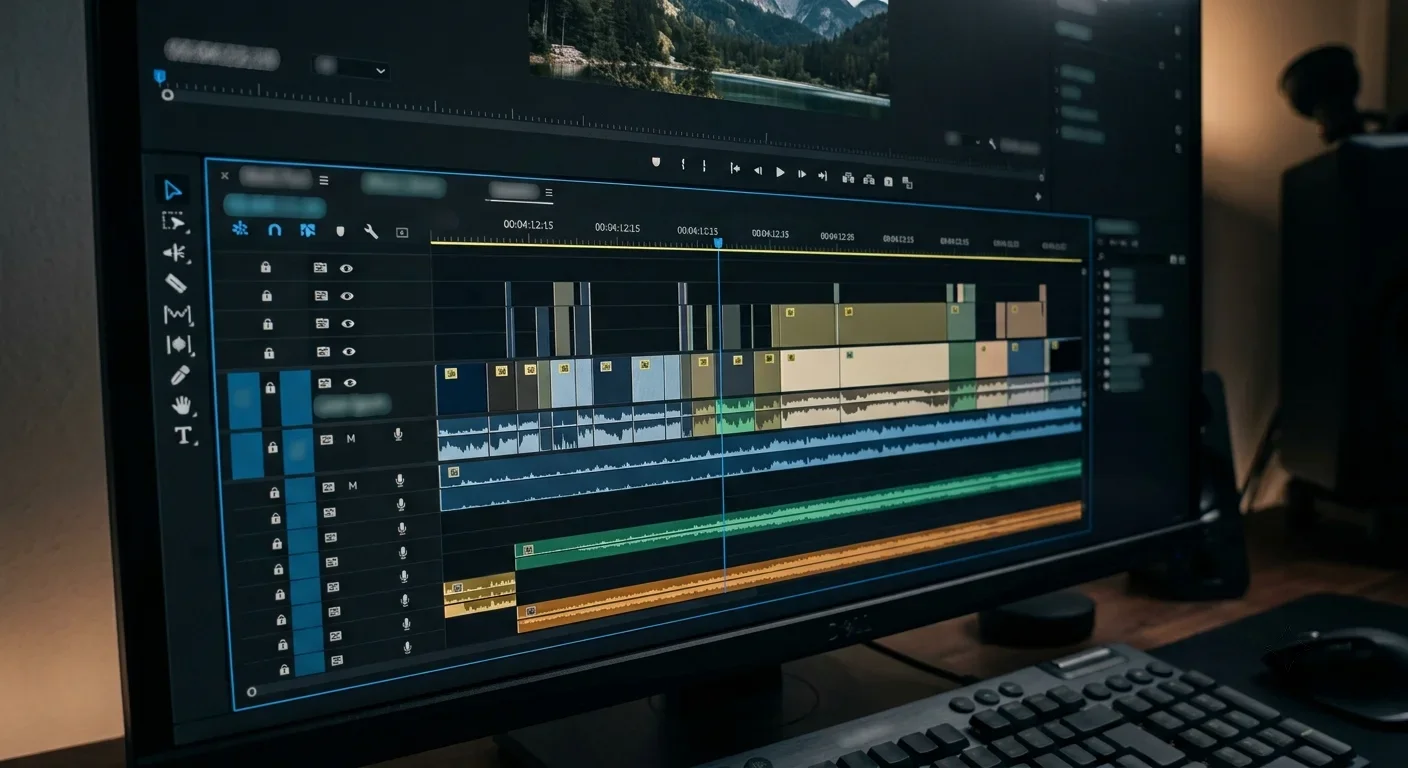Jump to the In point
The height and width of the screenshot is (768, 1408).
click(x=735, y=169)
